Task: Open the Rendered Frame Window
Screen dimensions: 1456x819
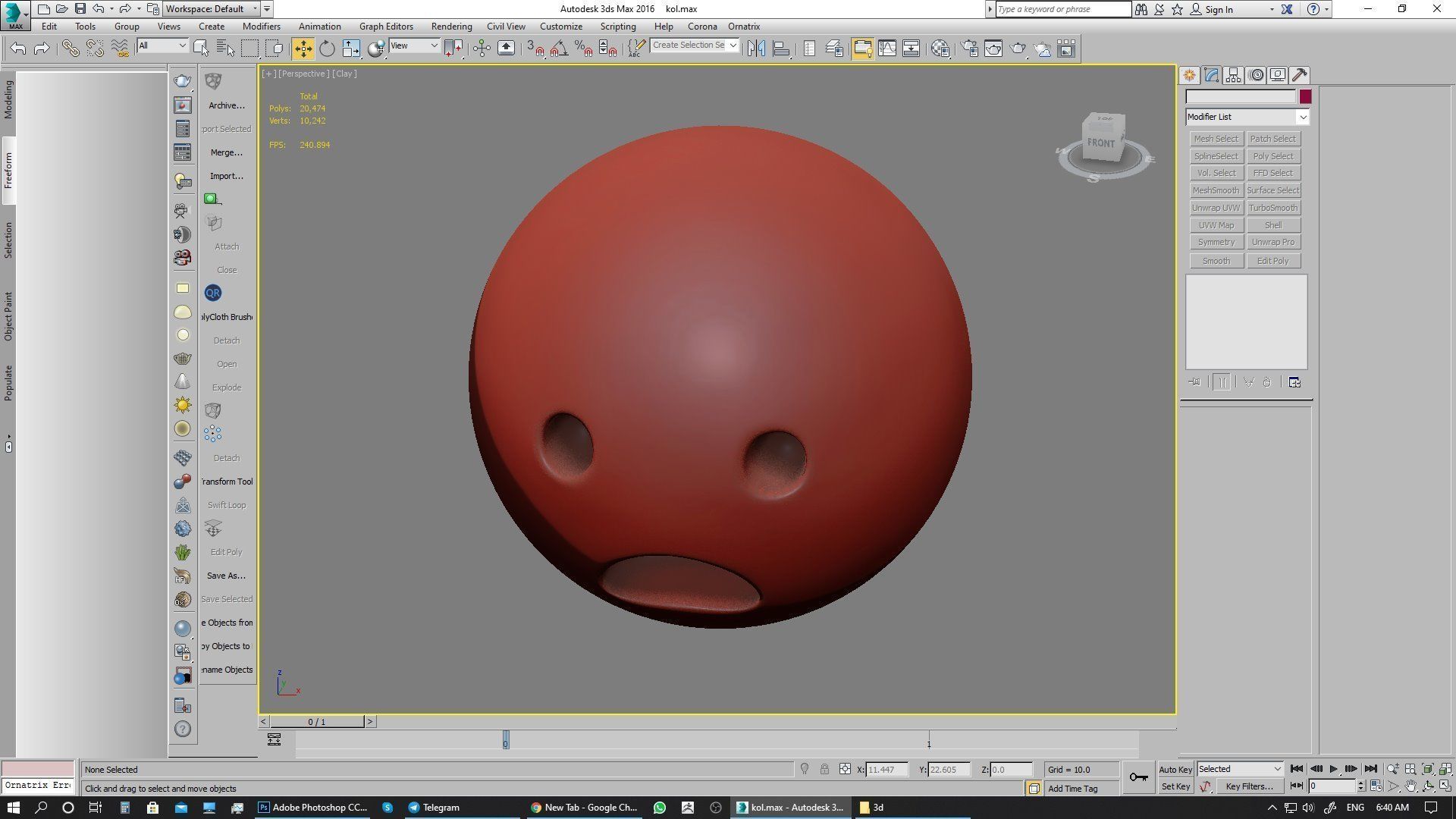Action: [x=993, y=49]
